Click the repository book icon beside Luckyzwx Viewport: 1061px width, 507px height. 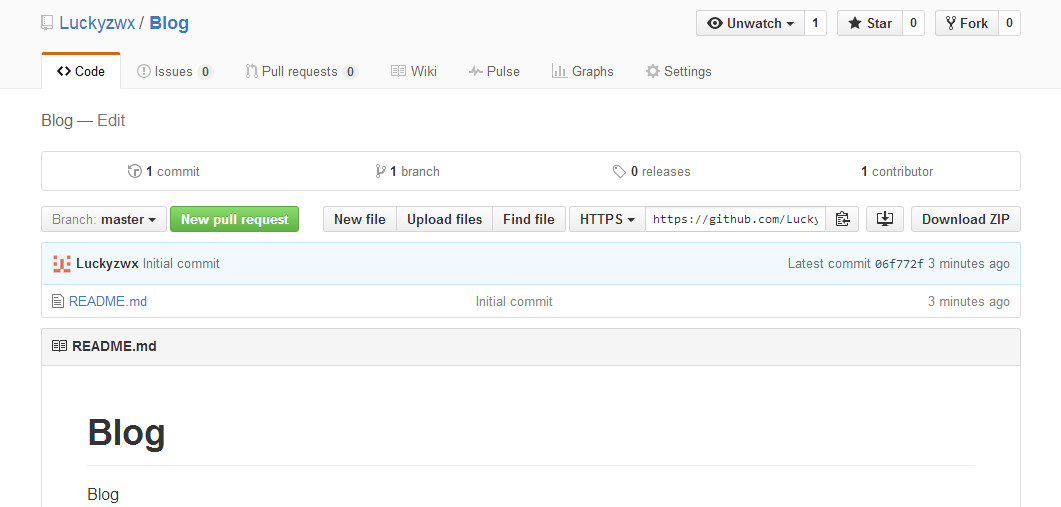pyautogui.click(x=47, y=23)
